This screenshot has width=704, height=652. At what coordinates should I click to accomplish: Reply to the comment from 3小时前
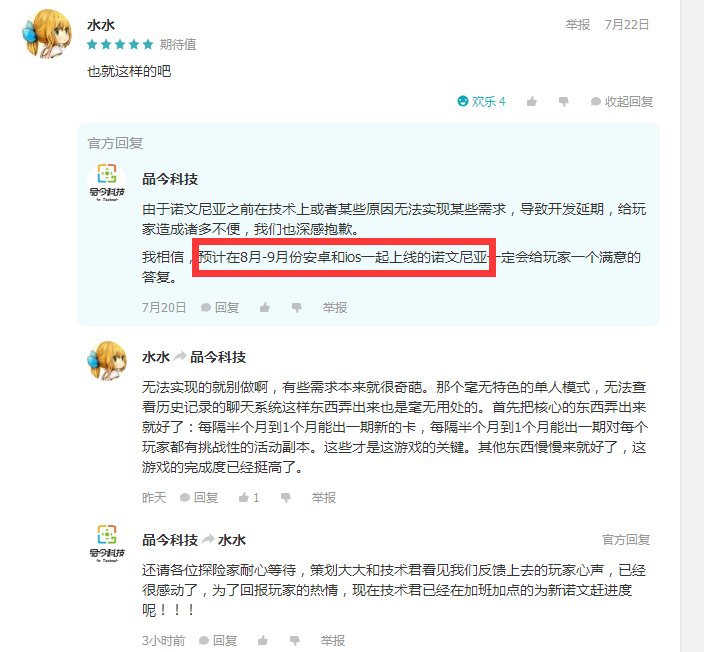point(218,640)
